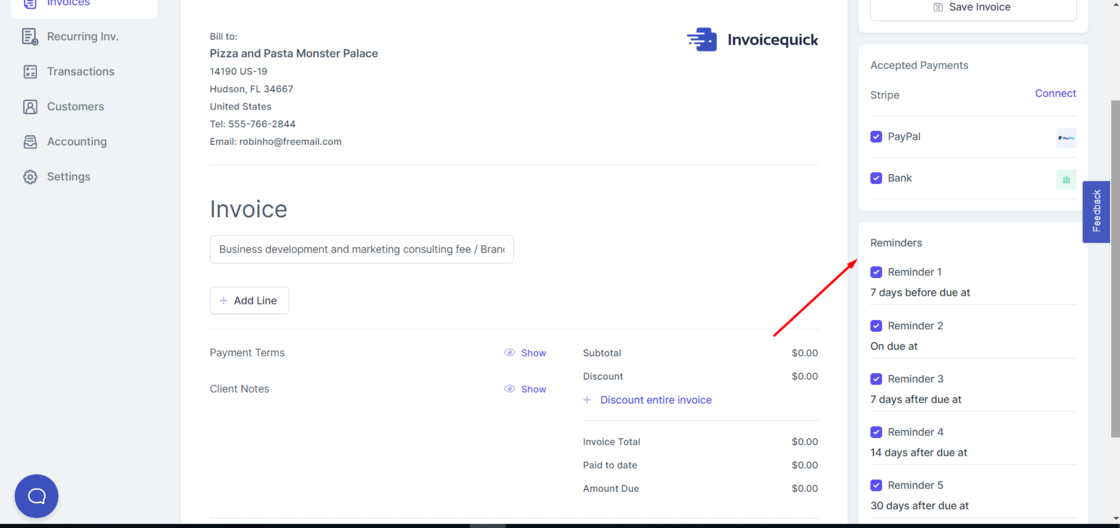
Task: Click the green Bank icon
Action: [x=1066, y=180]
